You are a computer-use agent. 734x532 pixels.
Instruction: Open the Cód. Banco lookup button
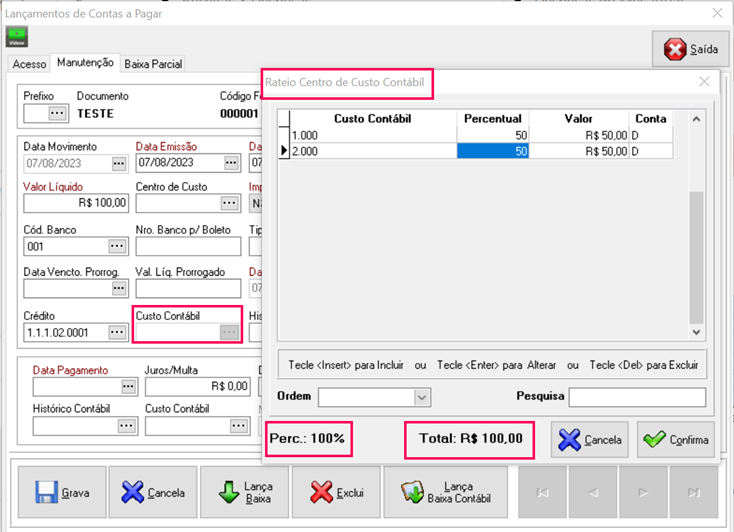pyautogui.click(x=118, y=246)
